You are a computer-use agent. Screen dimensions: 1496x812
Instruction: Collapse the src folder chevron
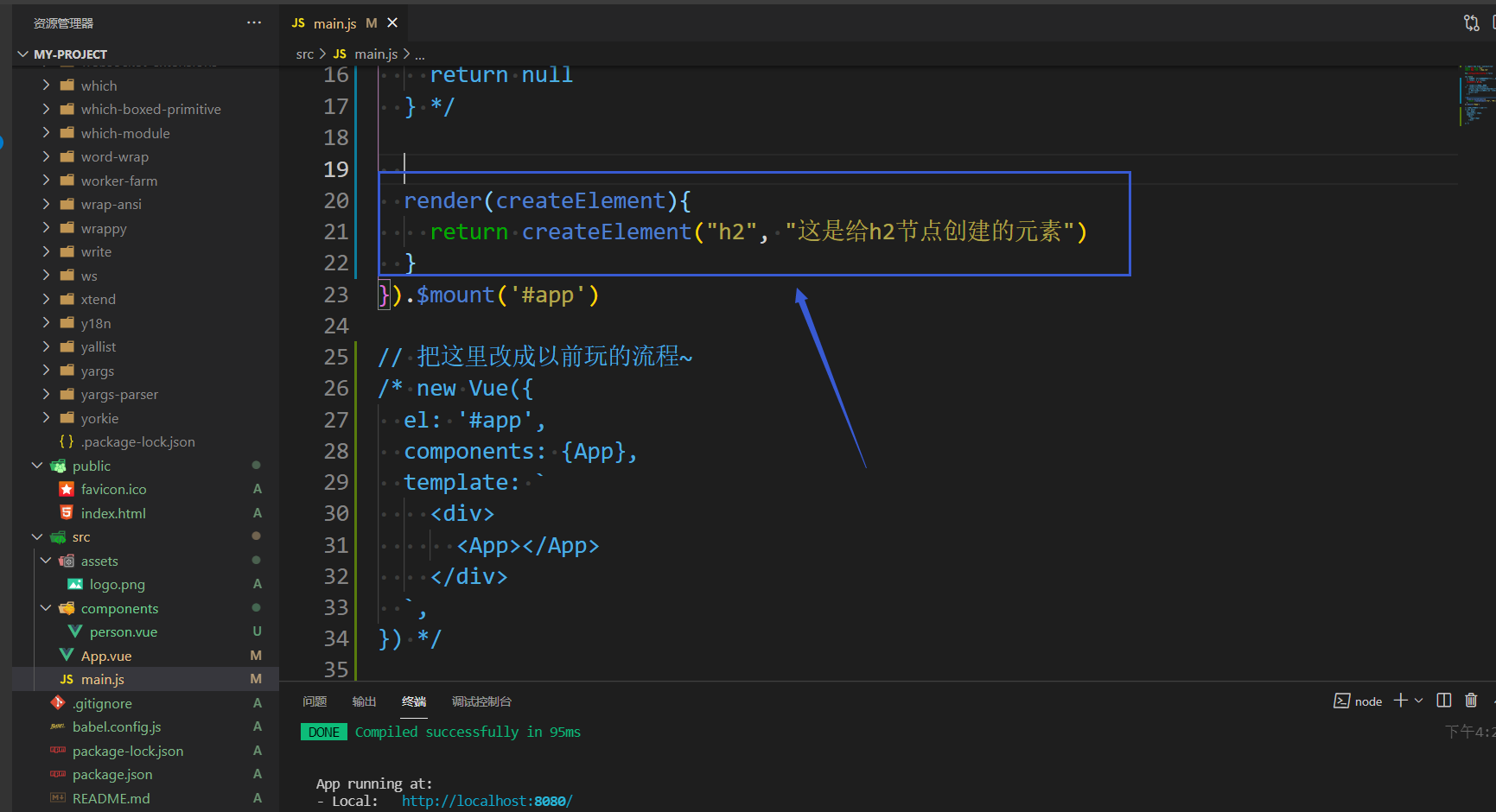[37, 536]
